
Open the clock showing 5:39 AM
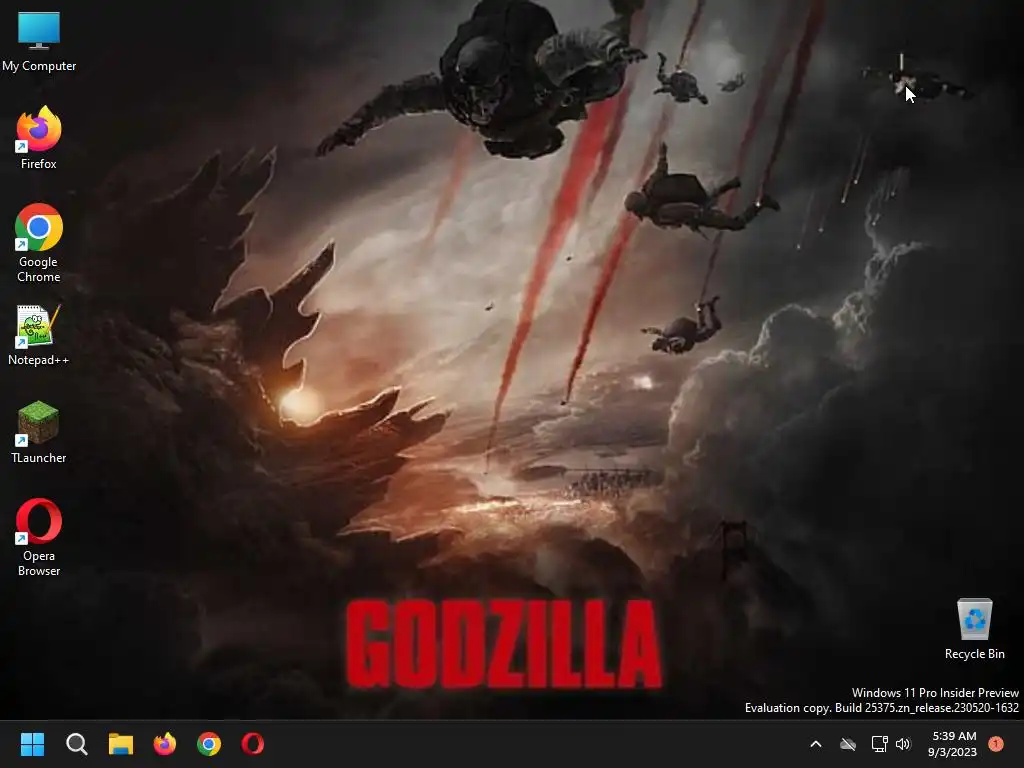(952, 744)
